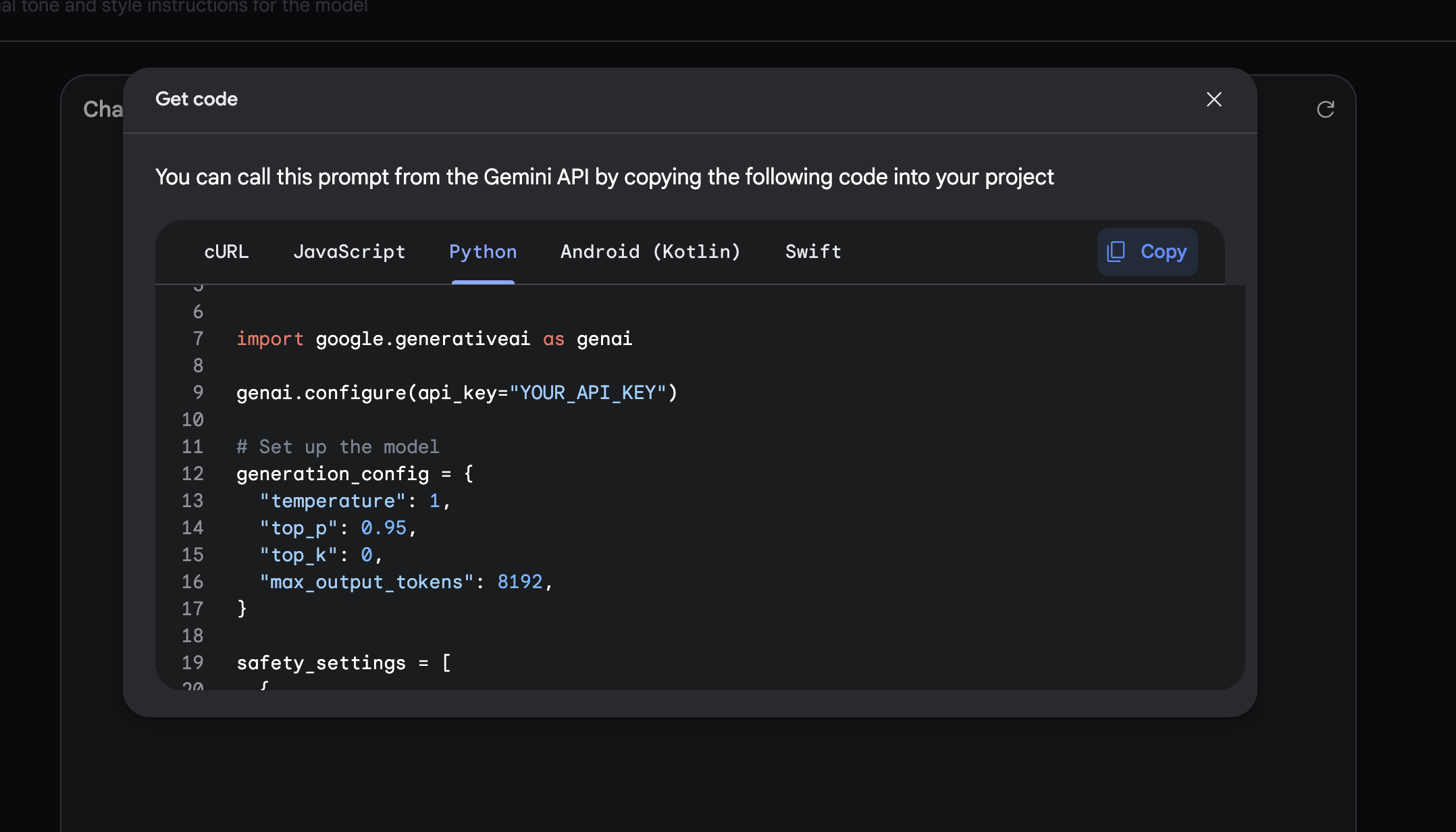Select the Python tab

pos(483,252)
